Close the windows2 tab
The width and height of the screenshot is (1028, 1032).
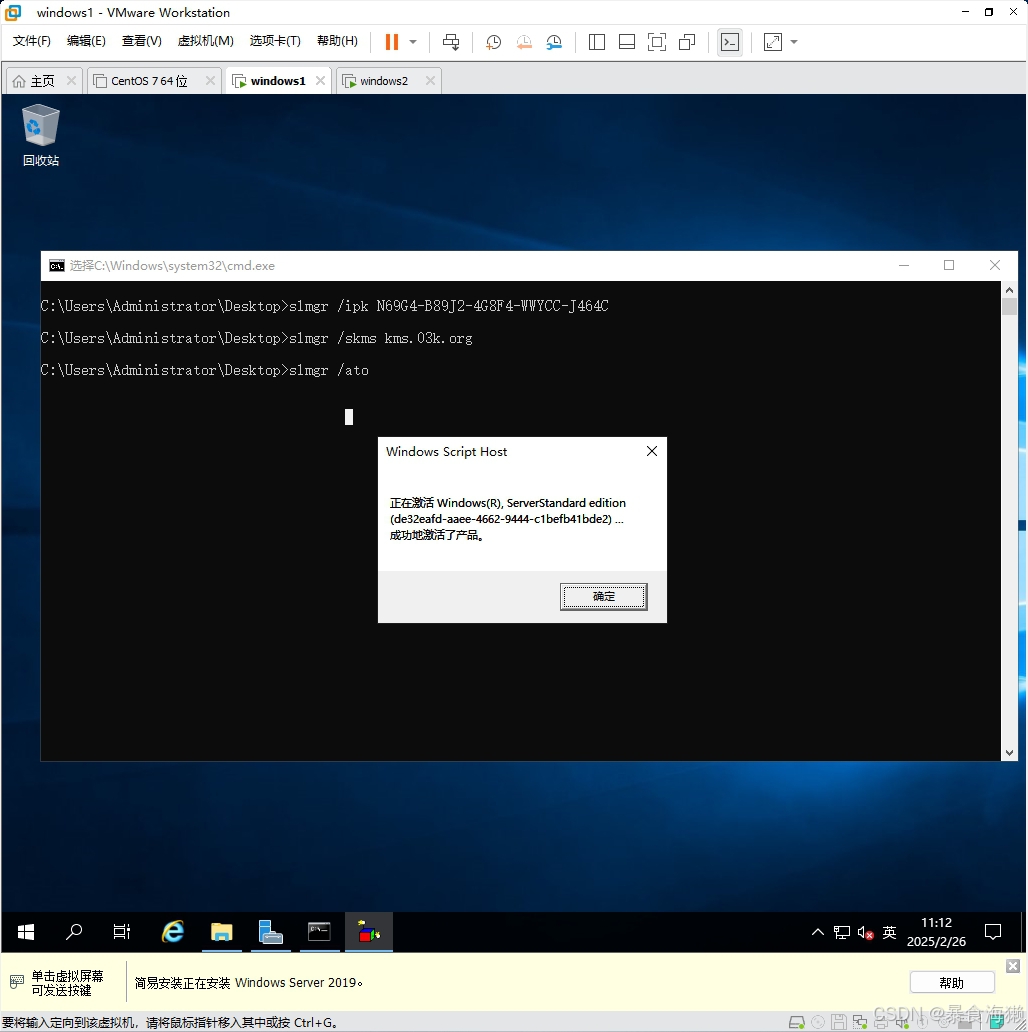pyautogui.click(x=430, y=80)
